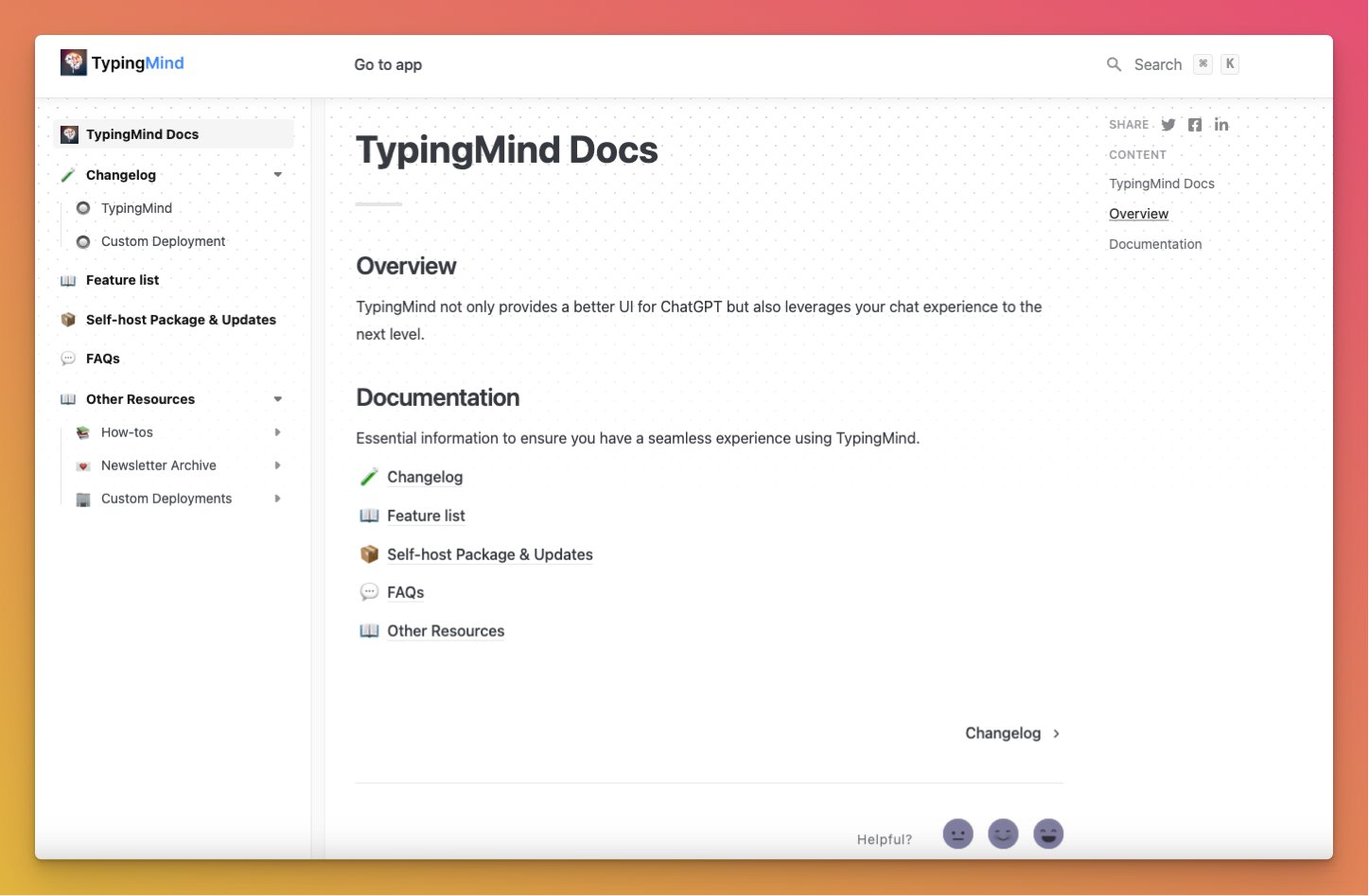Click the TypingMind Docs sidebar logo icon

(69, 134)
